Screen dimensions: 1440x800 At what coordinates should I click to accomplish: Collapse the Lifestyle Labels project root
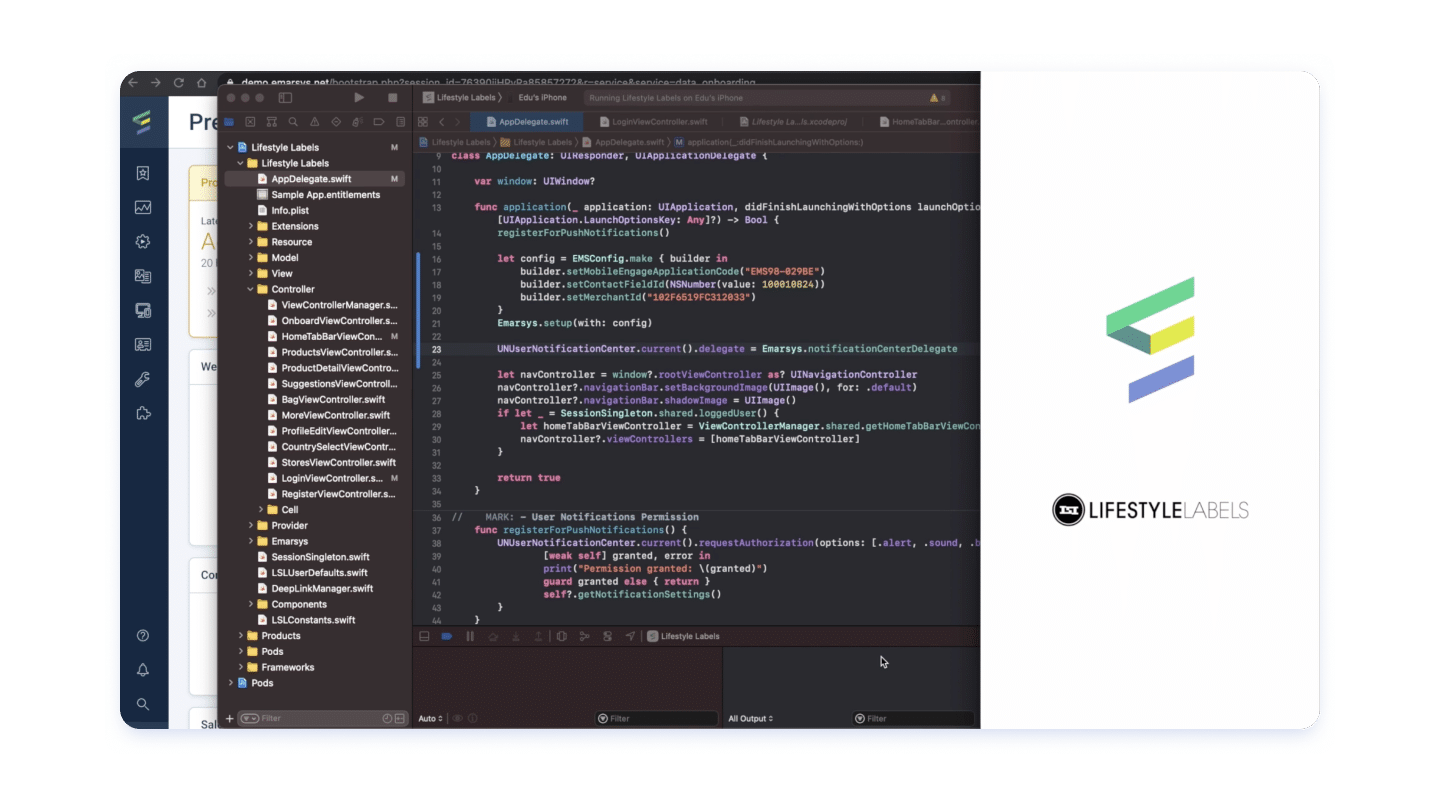click(231, 147)
